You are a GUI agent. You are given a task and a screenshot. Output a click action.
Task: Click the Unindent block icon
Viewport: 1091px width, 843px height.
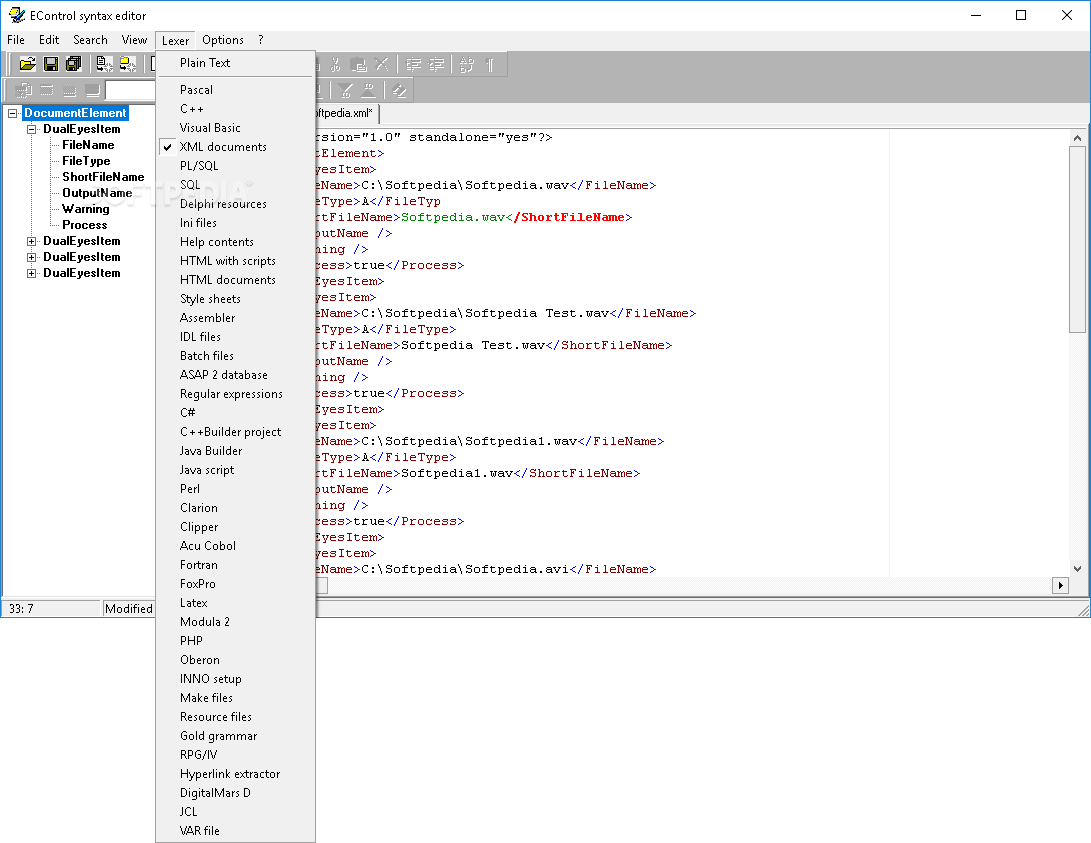coord(436,65)
